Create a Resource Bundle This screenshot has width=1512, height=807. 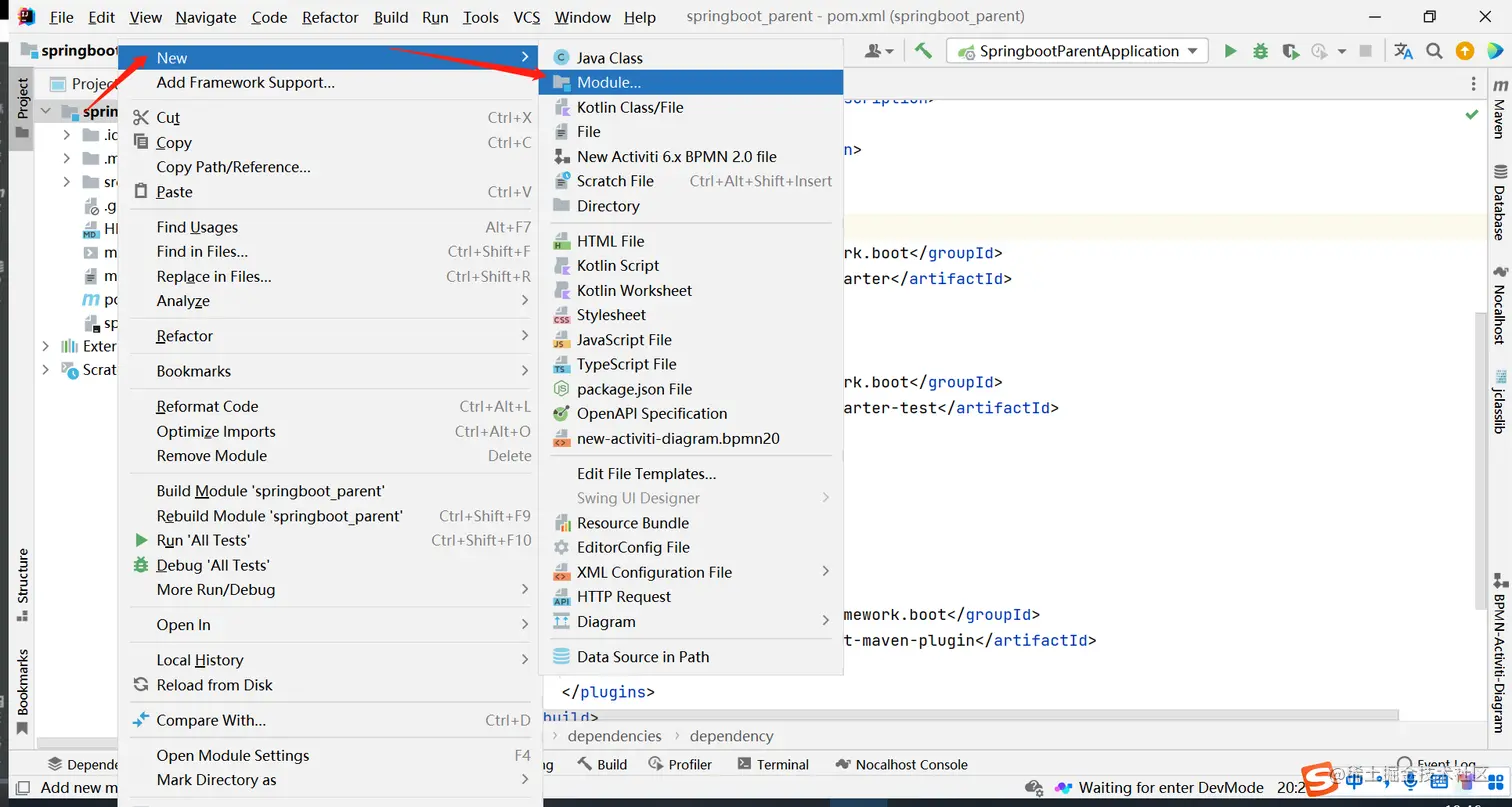tap(691, 523)
